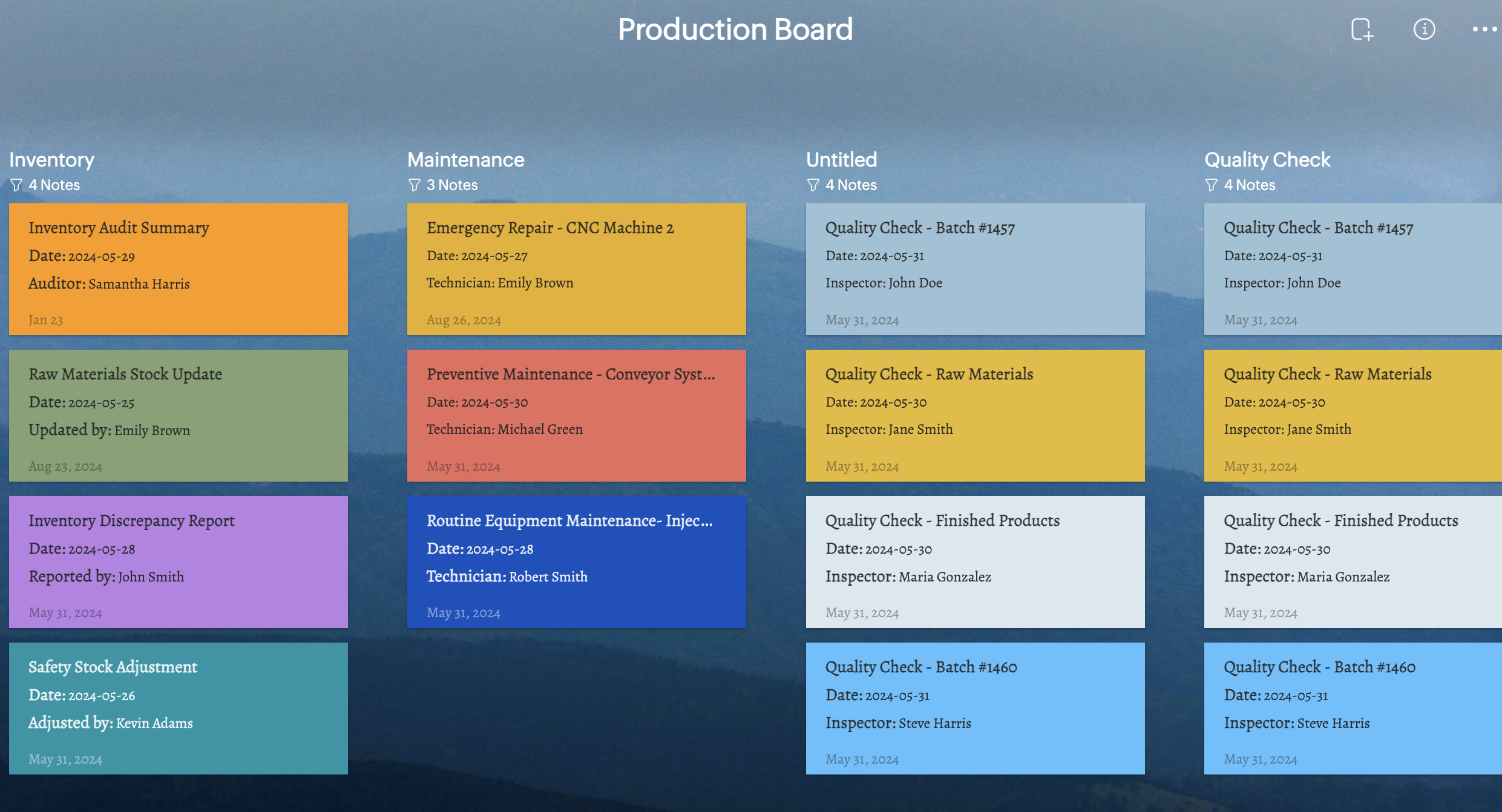Click the Inventory column filter icon
The width and height of the screenshot is (1502, 812).
tap(16, 185)
